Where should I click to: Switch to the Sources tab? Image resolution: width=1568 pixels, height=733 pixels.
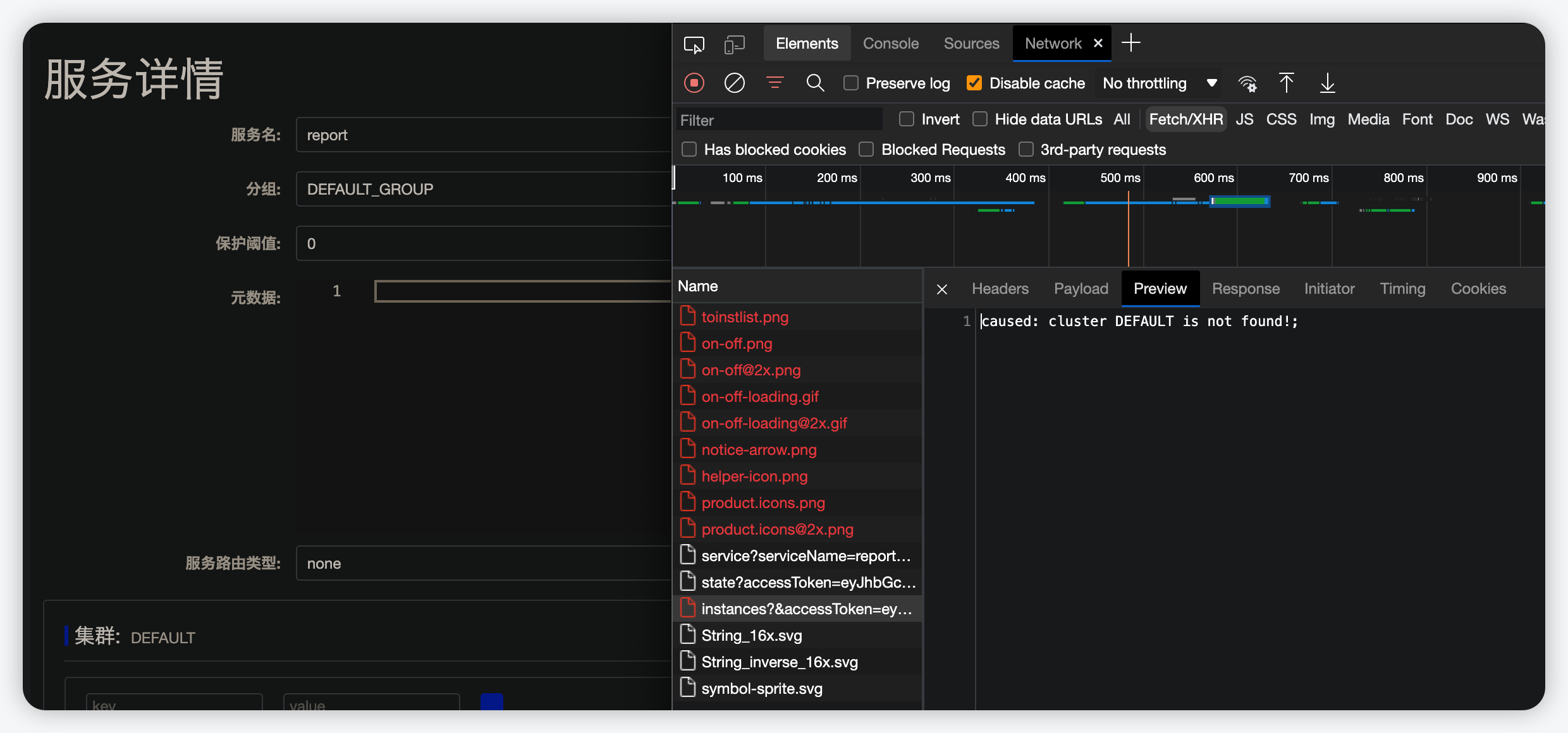tap(971, 43)
